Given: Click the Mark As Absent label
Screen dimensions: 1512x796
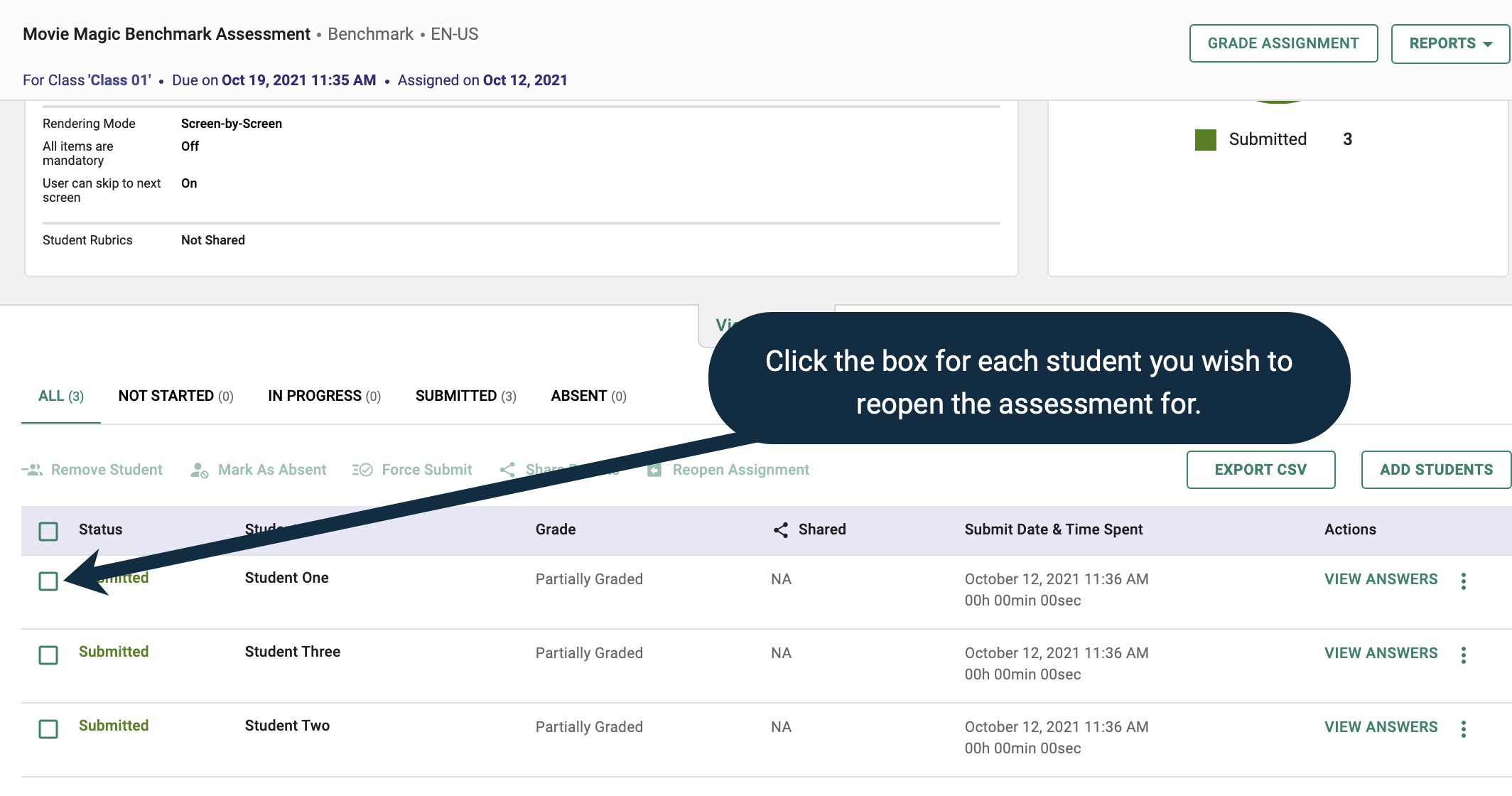Looking at the screenshot, I should coord(272,470).
